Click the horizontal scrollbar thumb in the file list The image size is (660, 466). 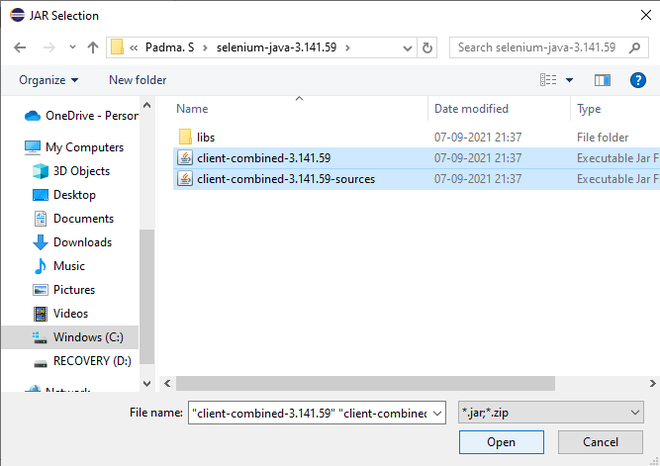point(365,383)
